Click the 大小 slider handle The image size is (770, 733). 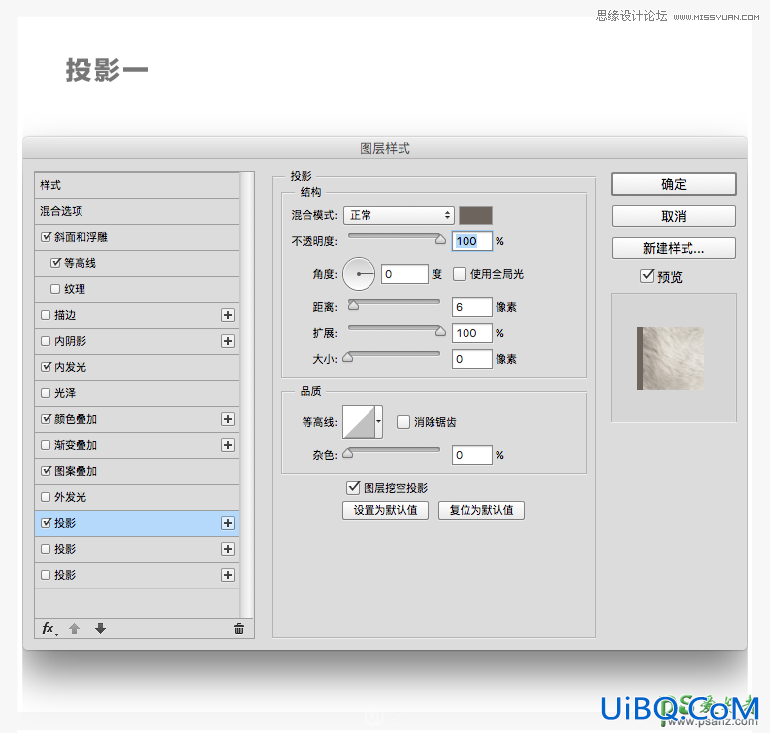(348, 357)
